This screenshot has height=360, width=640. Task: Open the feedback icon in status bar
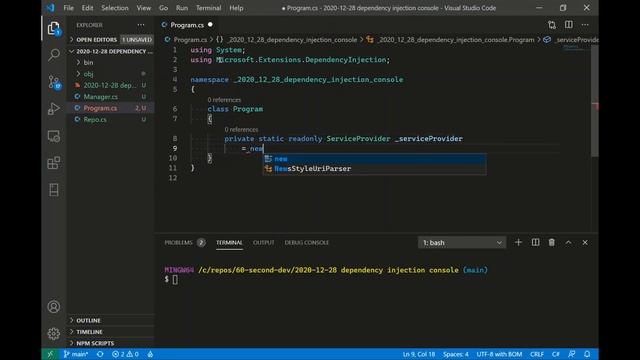pyautogui.click(x=571, y=354)
